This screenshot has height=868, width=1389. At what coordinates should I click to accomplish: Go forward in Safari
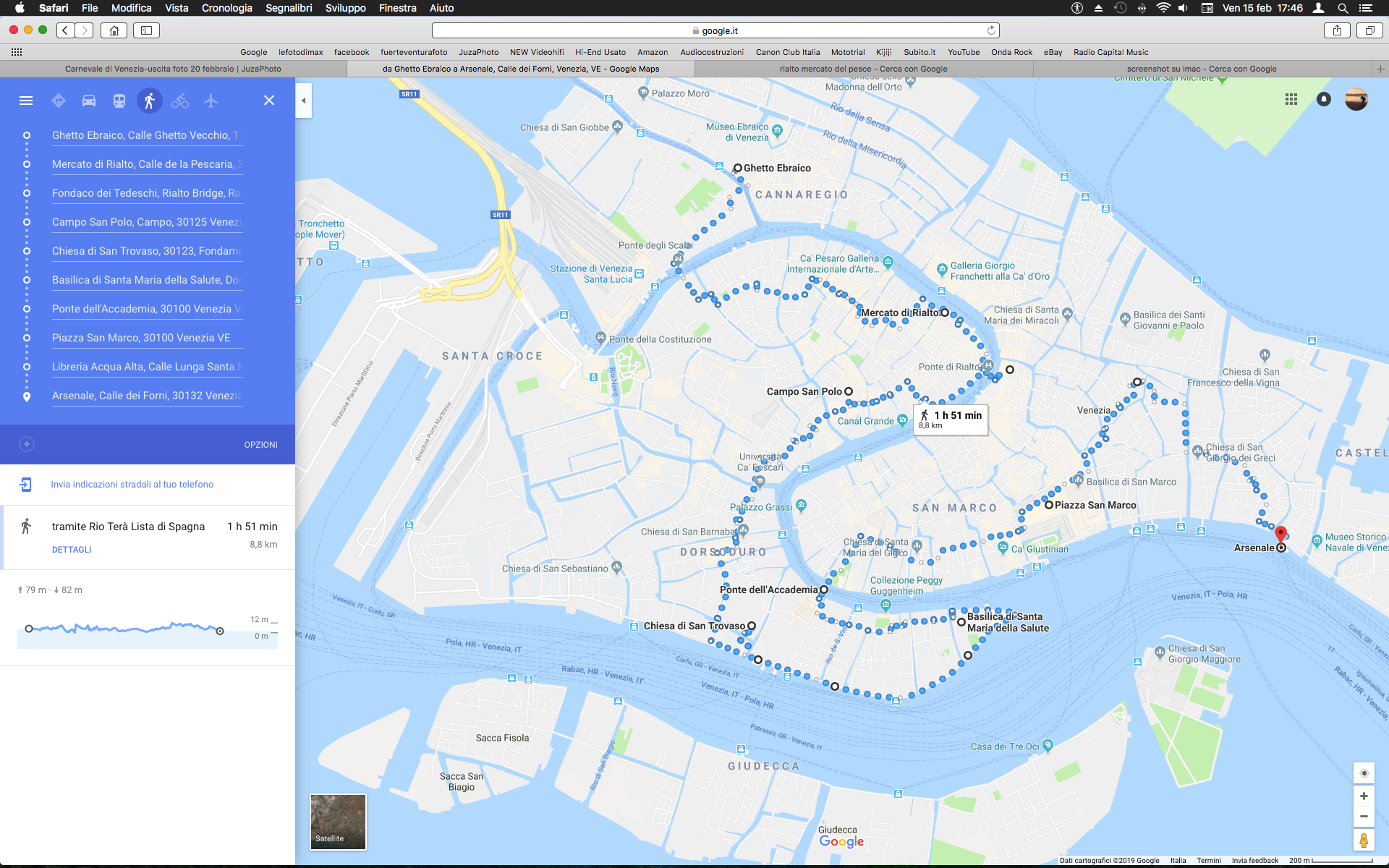(85, 30)
